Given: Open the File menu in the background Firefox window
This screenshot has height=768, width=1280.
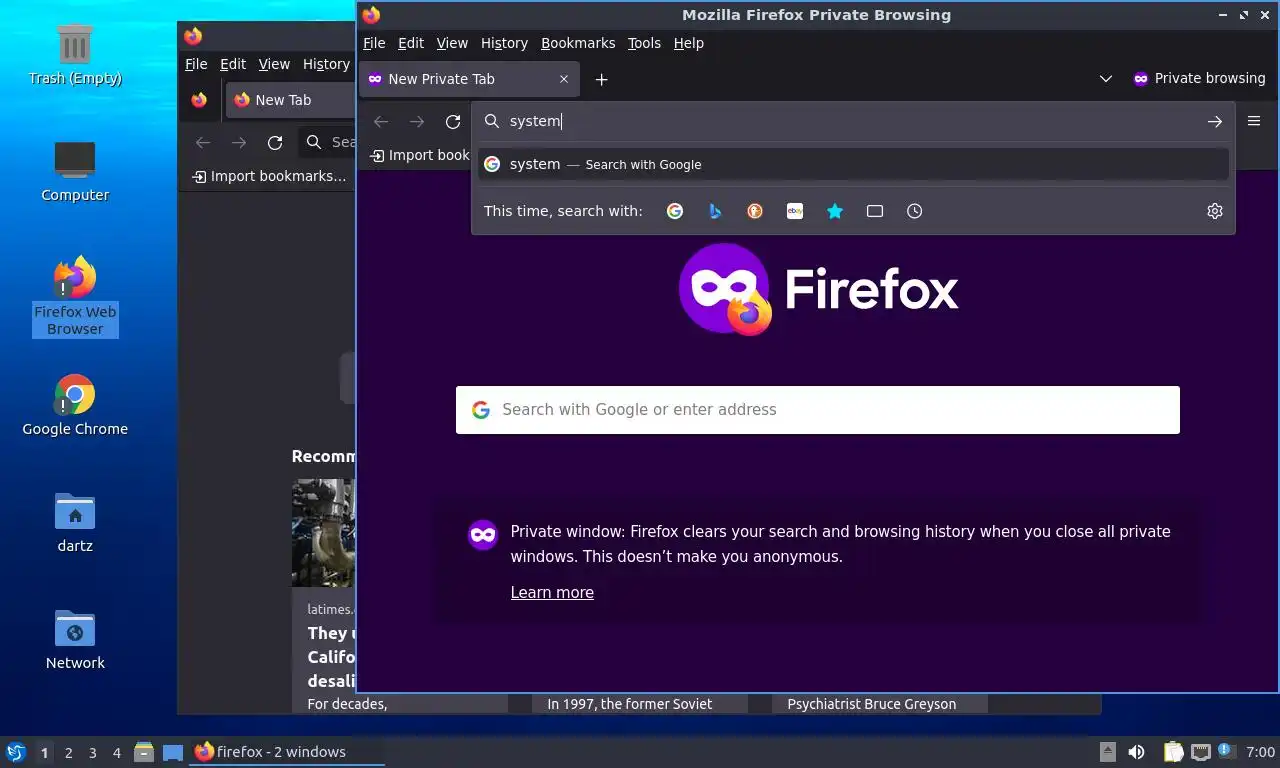Looking at the screenshot, I should tap(196, 64).
